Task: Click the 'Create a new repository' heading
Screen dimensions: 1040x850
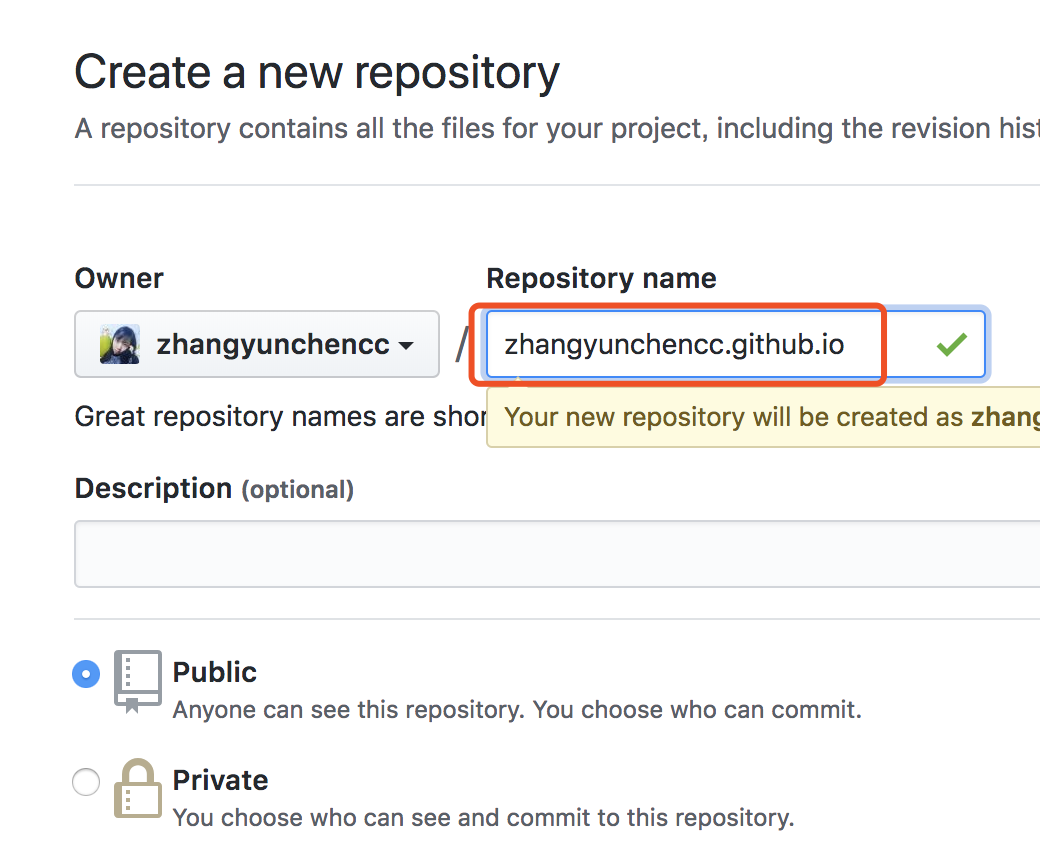Action: pyautogui.click(x=317, y=73)
